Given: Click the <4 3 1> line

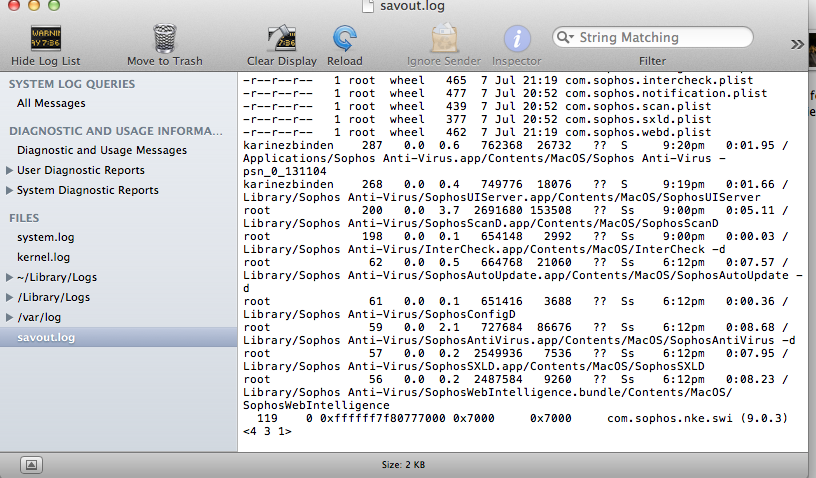Looking at the screenshot, I should coord(267,431).
